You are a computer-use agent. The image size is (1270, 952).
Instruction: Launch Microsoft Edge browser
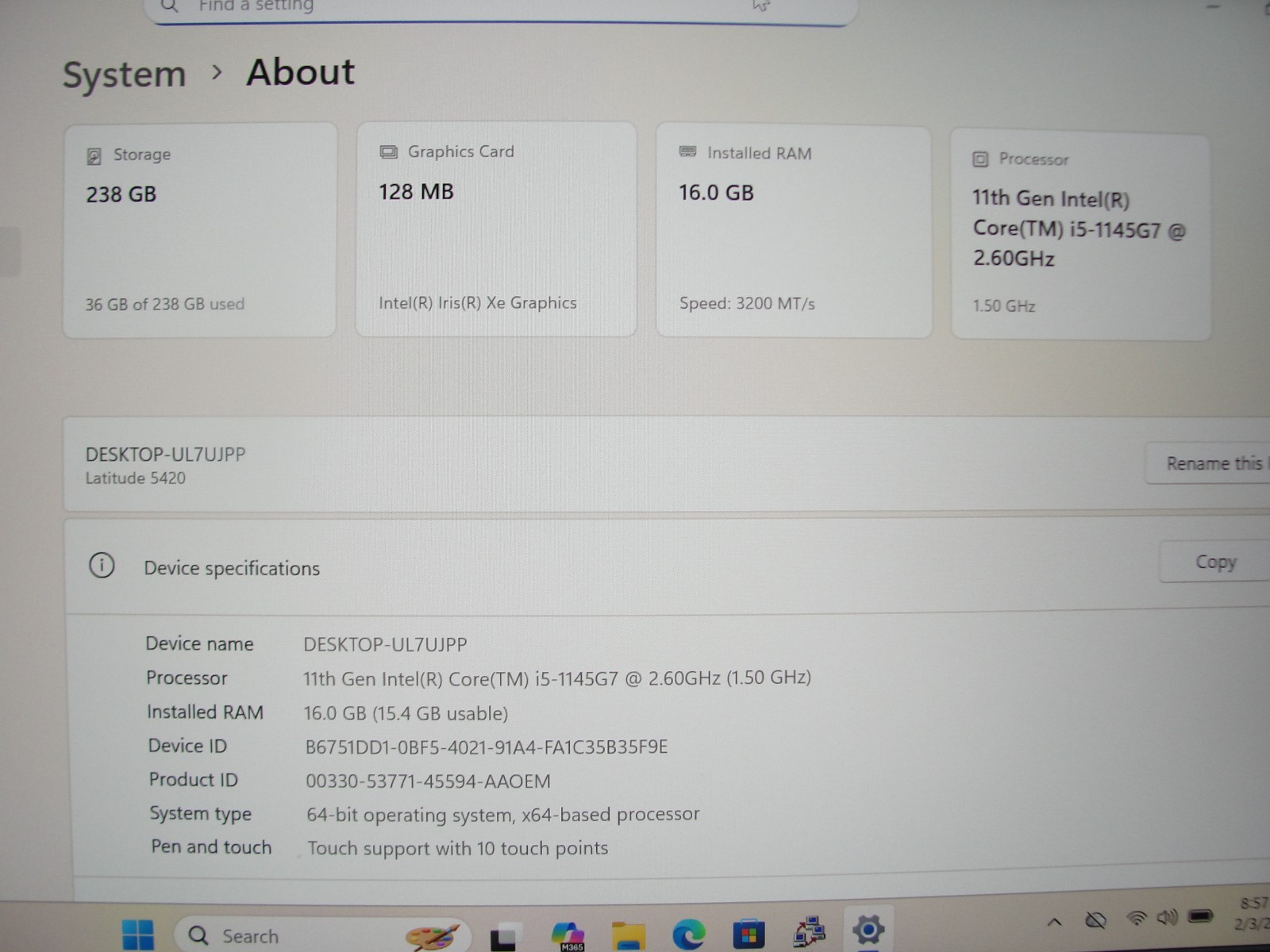click(688, 935)
